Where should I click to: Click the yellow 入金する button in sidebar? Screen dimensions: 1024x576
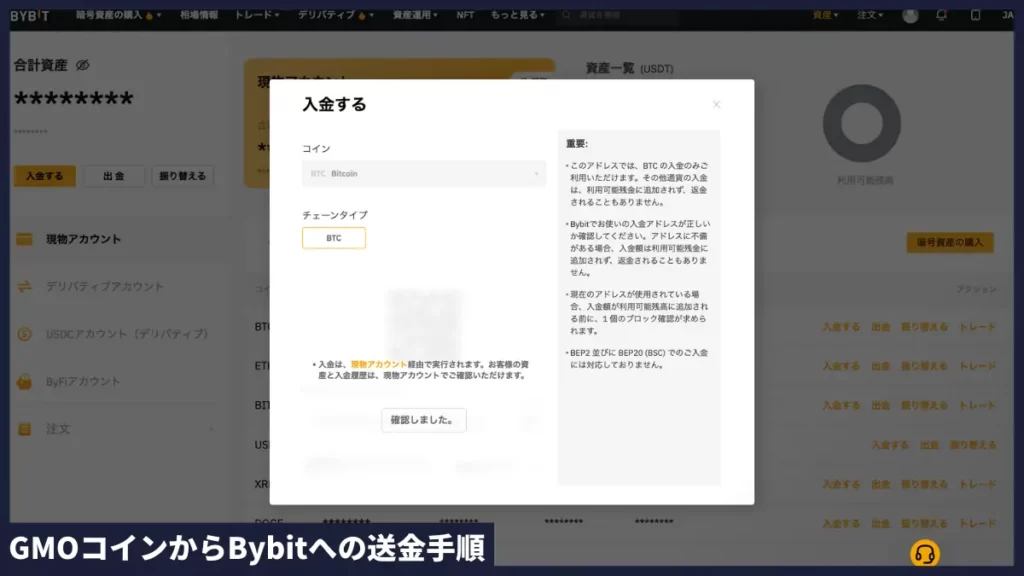[x=44, y=176]
